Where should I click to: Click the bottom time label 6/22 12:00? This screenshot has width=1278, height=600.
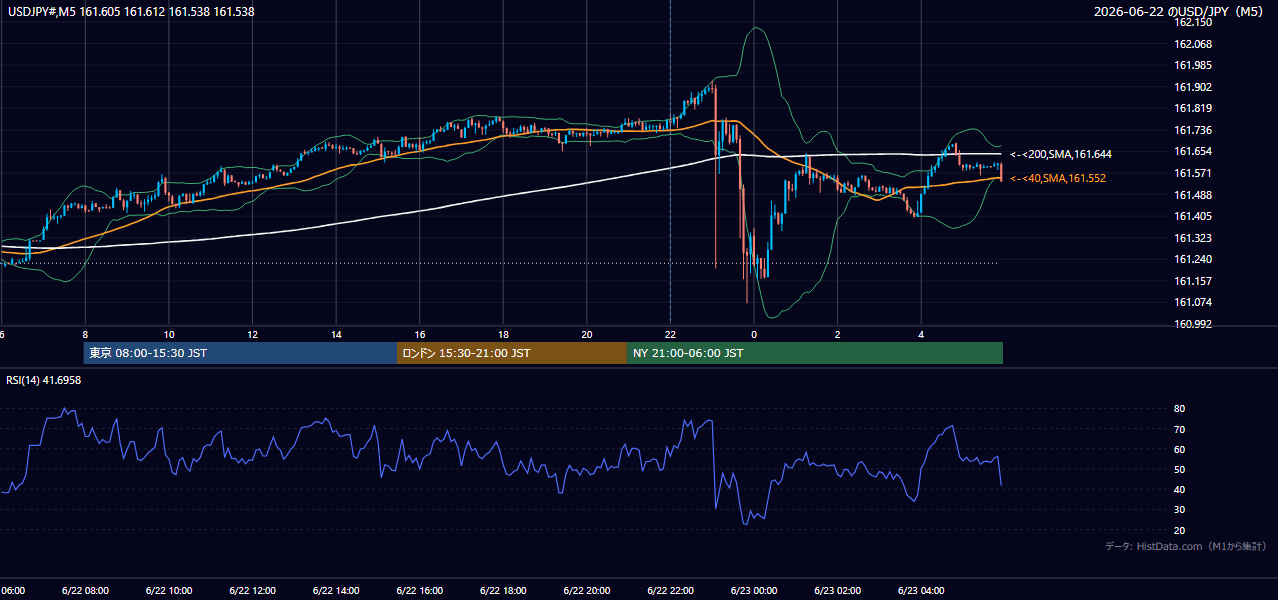[x=252, y=591]
